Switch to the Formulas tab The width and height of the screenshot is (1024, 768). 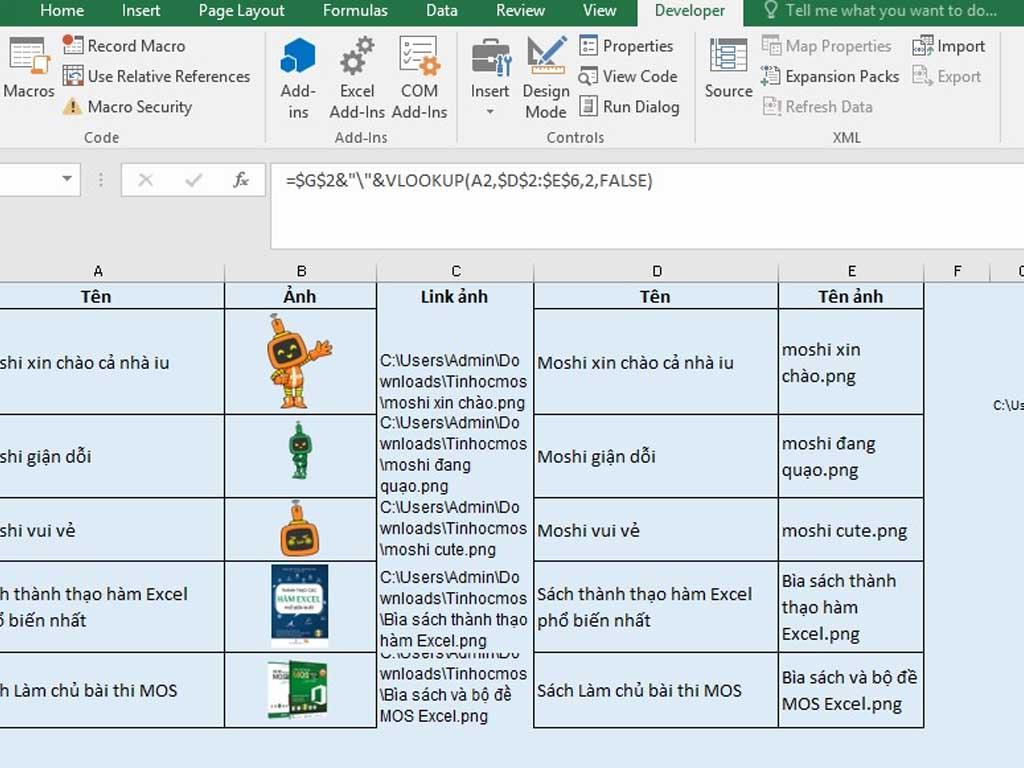point(355,11)
